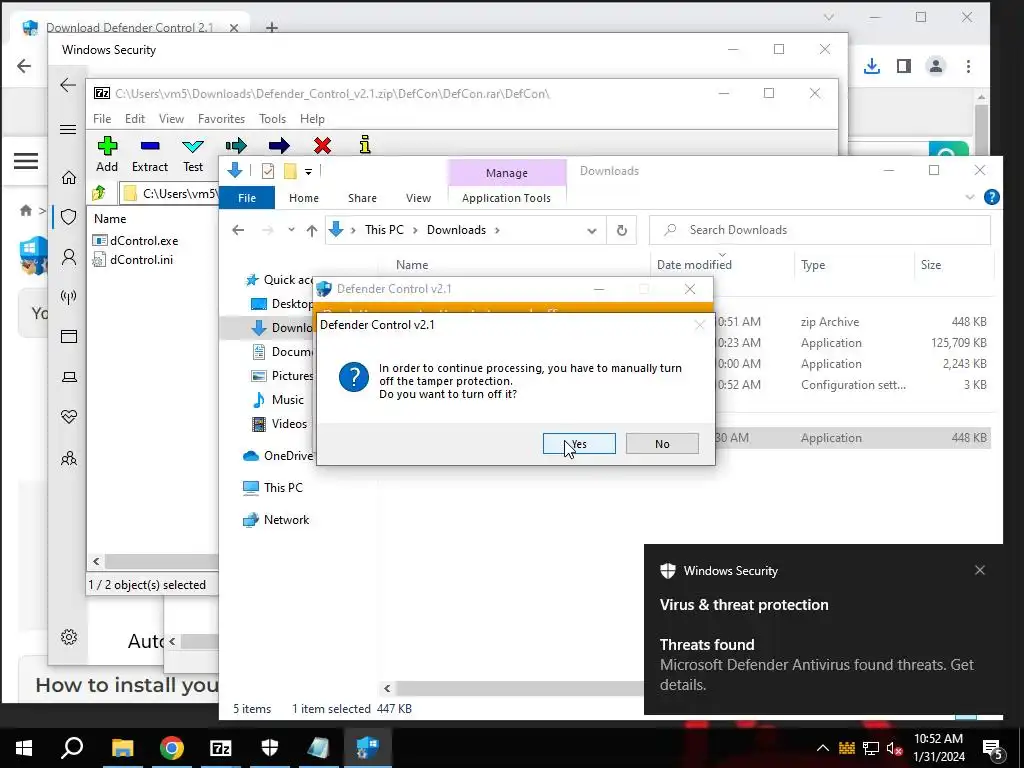Select This PC in navigation pane
The width and height of the screenshot is (1024, 768).
(273, 487)
